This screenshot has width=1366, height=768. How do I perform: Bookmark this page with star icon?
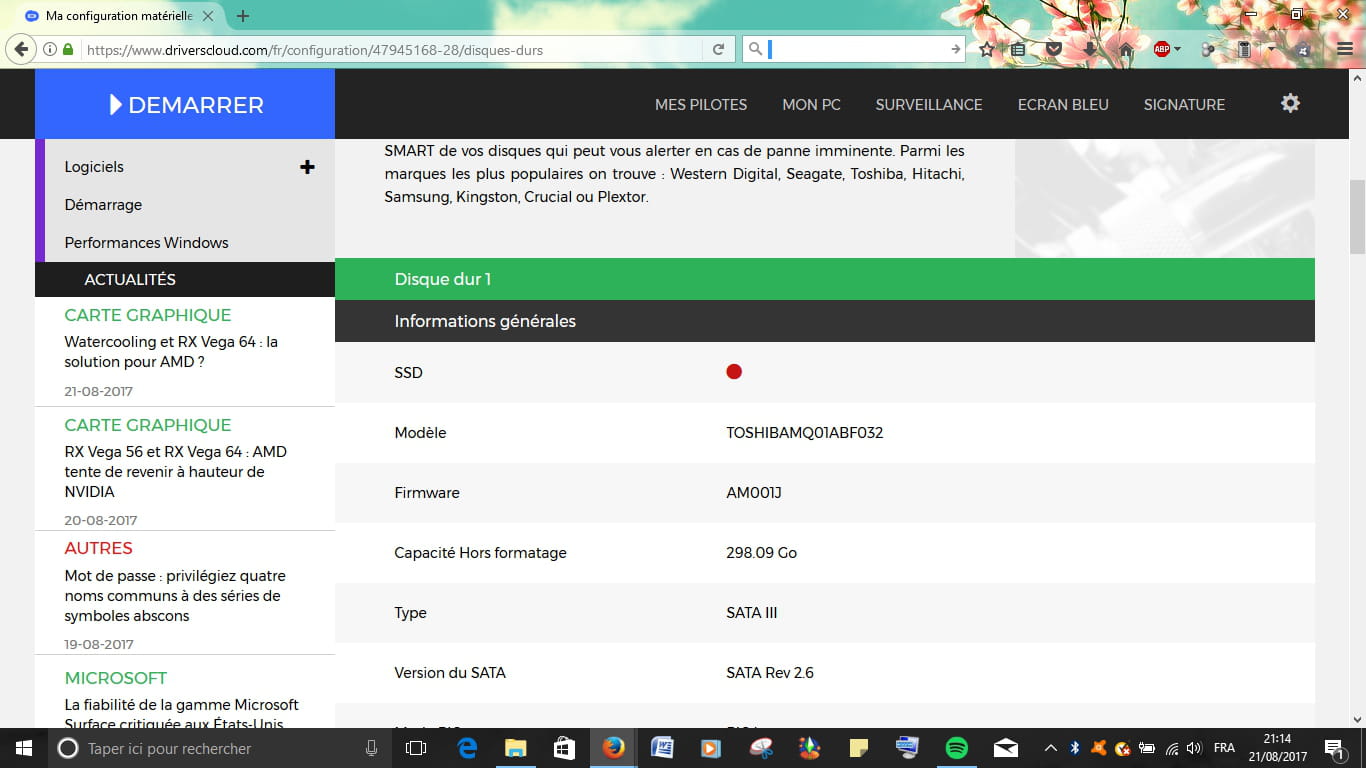pyautogui.click(x=987, y=49)
